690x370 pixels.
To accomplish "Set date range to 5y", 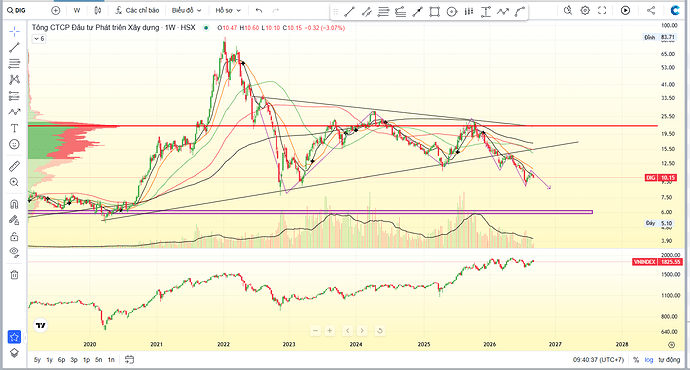I will pos(37,360).
